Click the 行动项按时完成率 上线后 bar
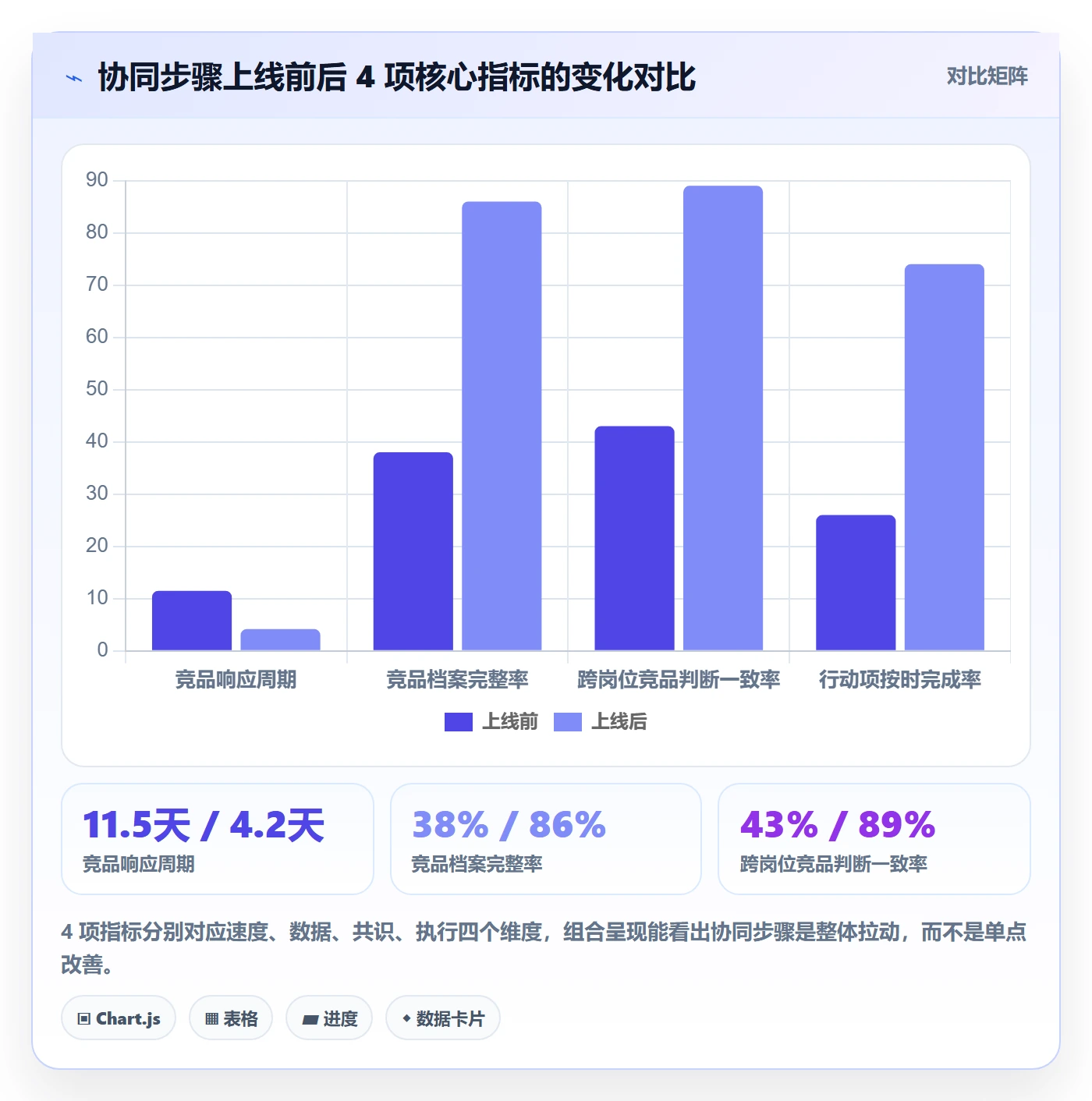 click(x=945, y=457)
